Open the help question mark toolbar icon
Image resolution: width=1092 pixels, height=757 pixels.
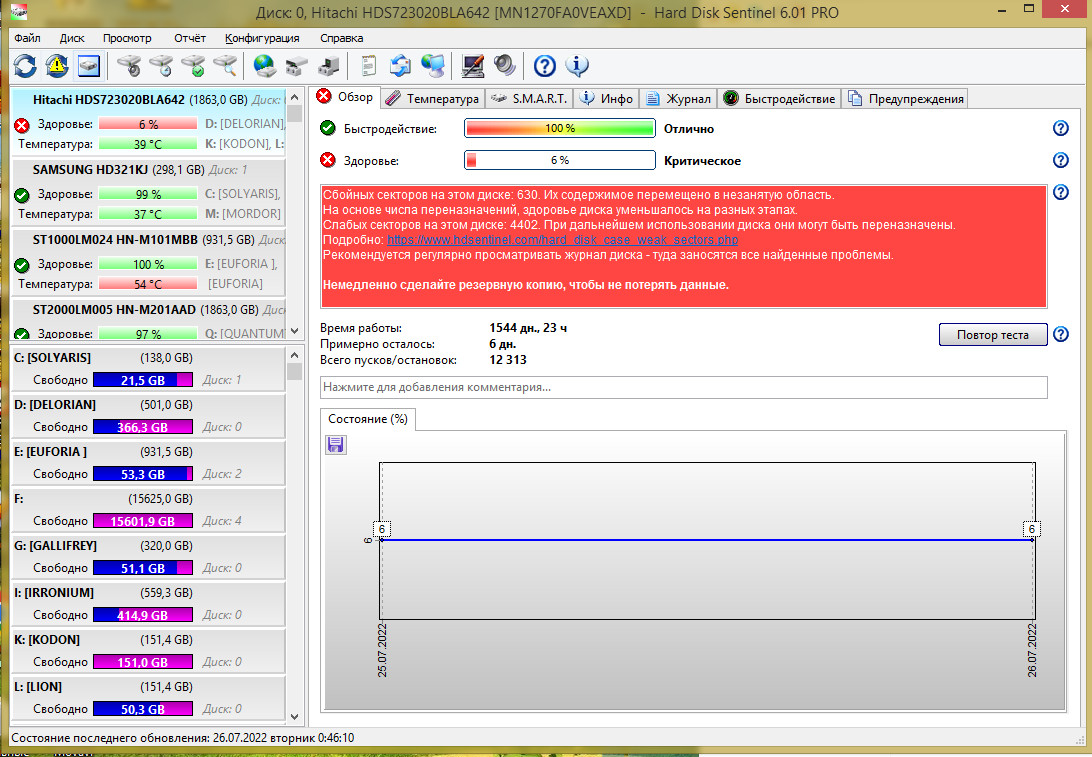click(545, 66)
